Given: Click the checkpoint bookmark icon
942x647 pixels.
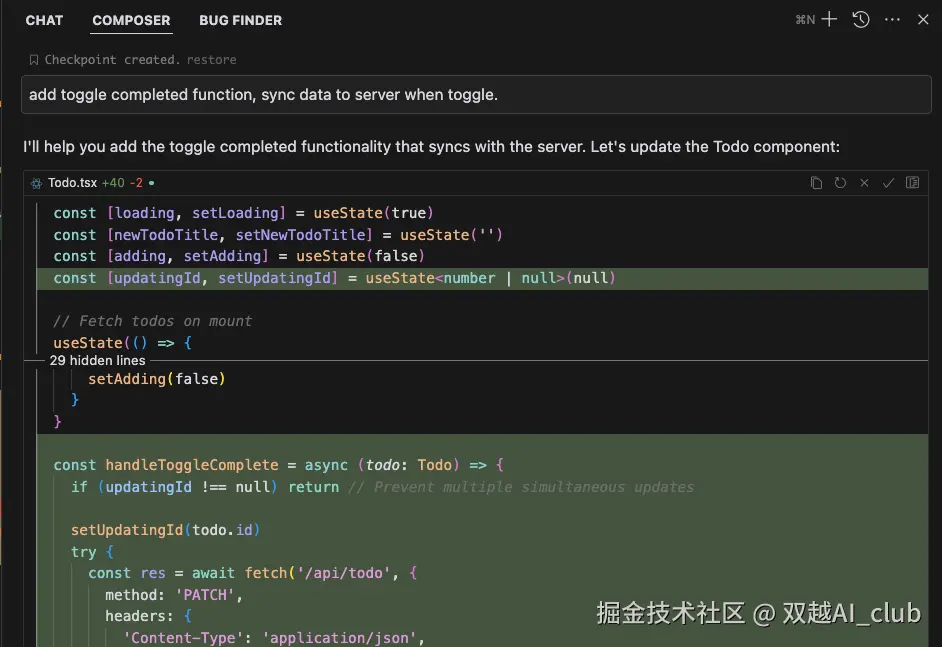Looking at the screenshot, I should 34,59.
